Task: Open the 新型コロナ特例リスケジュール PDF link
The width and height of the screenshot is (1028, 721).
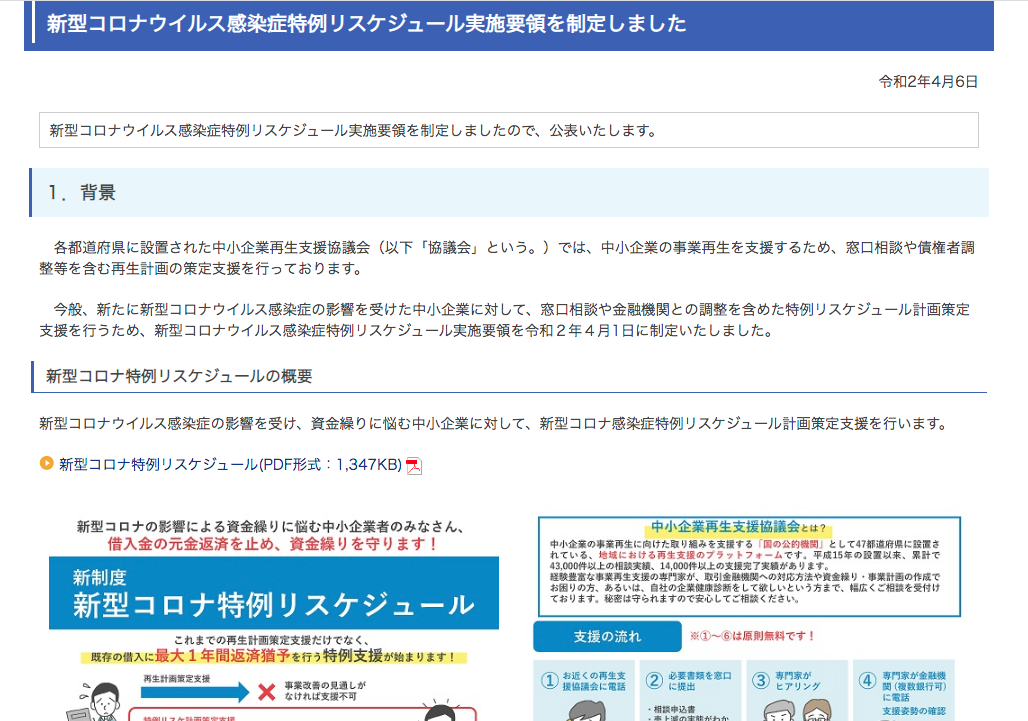Action: (x=230, y=465)
